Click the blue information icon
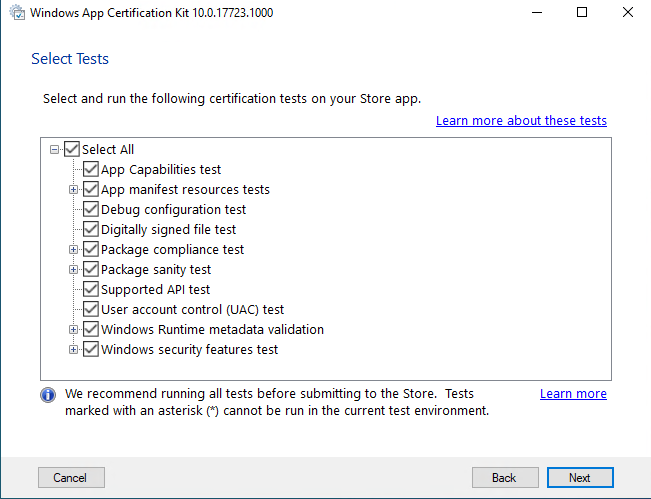 [48, 395]
